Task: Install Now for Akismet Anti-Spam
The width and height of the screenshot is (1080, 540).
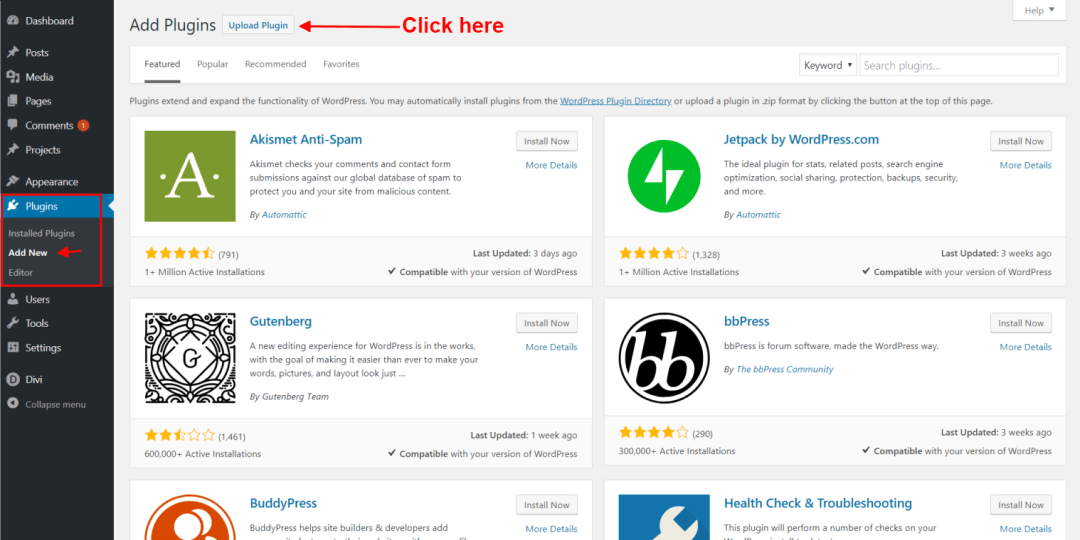Action: [547, 141]
